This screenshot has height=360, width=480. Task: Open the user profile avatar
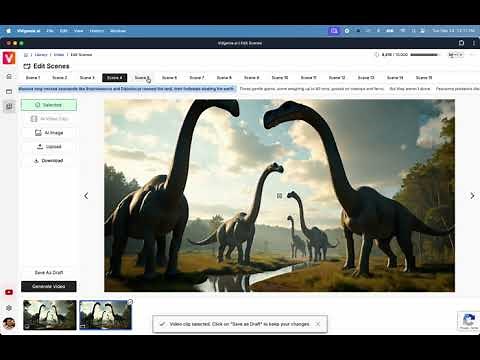[9, 323]
